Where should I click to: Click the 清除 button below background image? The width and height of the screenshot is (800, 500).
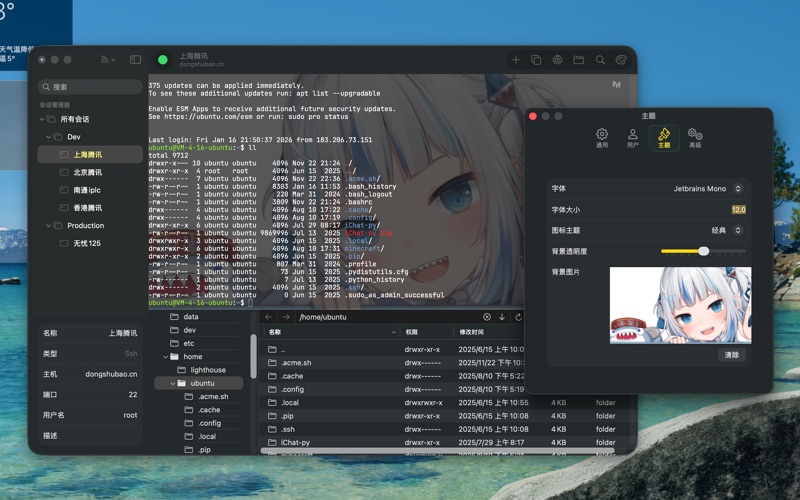click(x=732, y=355)
